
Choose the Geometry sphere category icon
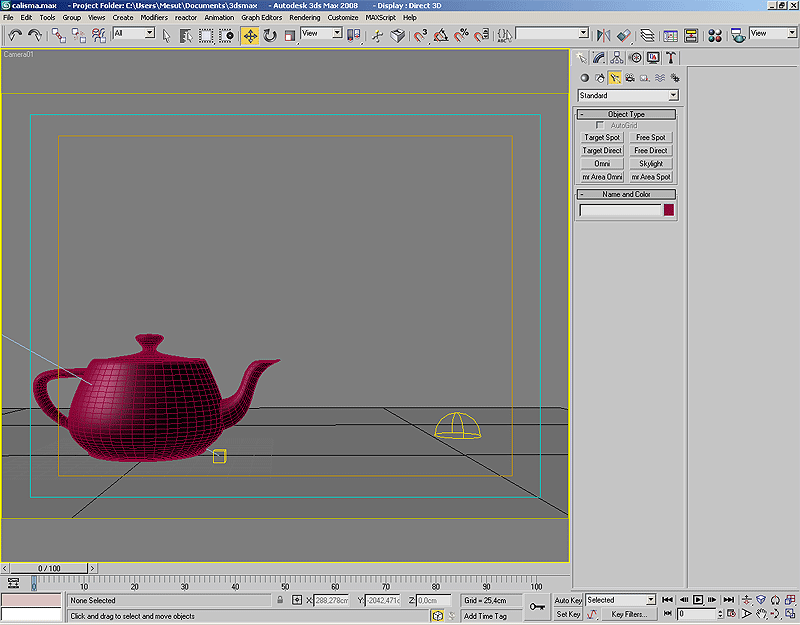coord(585,77)
